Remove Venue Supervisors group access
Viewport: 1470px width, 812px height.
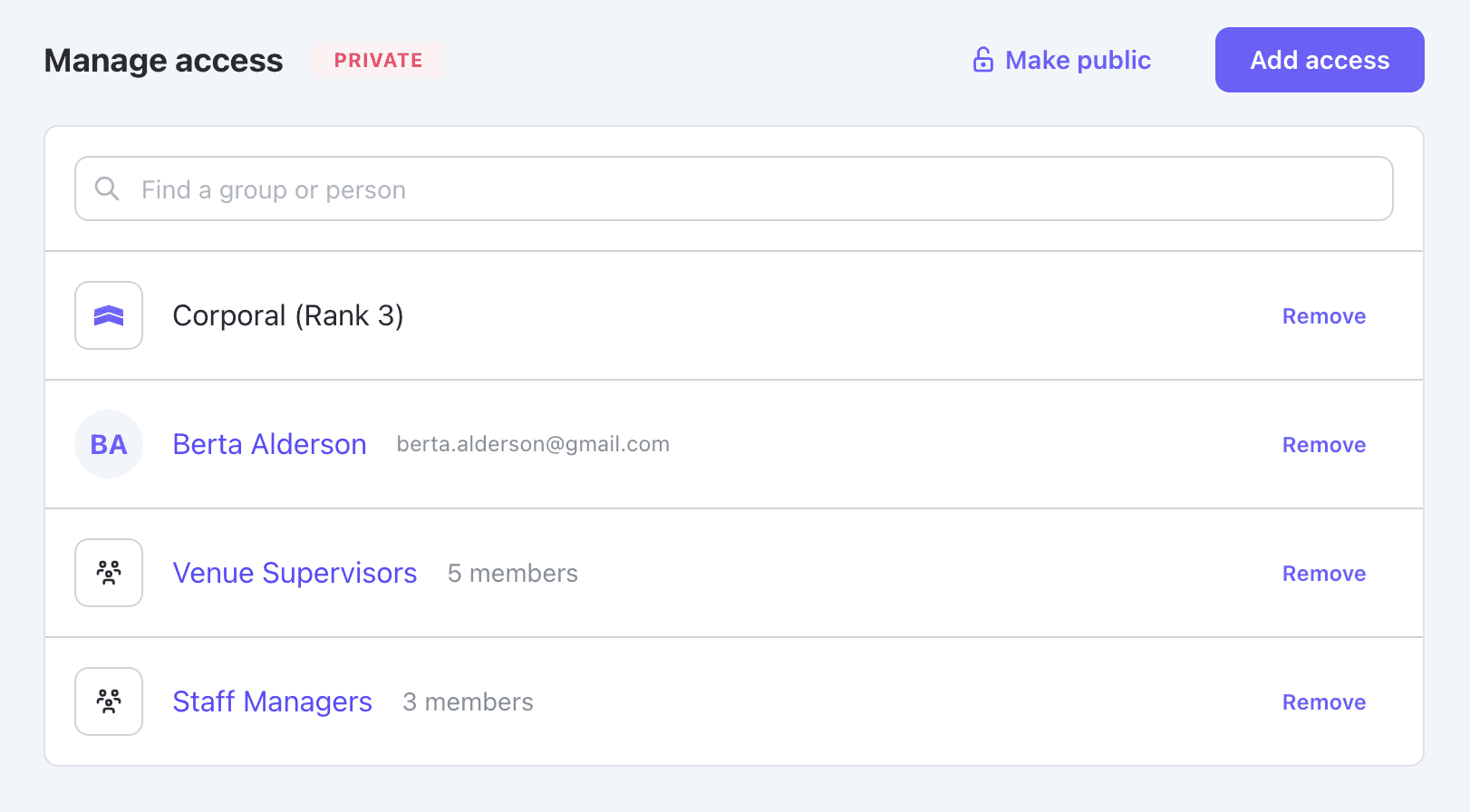point(1323,574)
